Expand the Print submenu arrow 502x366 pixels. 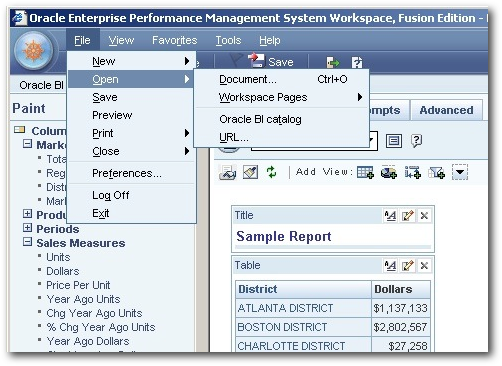pyautogui.click(x=187, y=133)
